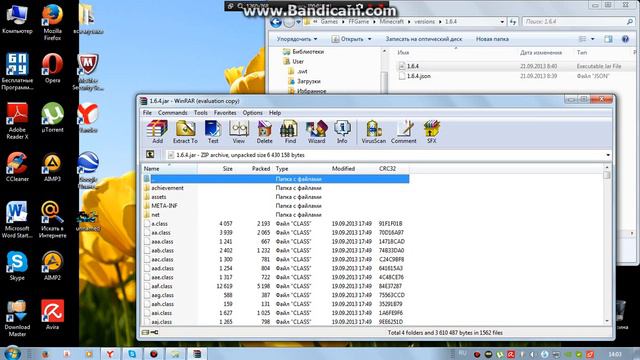
Task: Open Adobe Reader X shortcut
Action: coord(17,121)
